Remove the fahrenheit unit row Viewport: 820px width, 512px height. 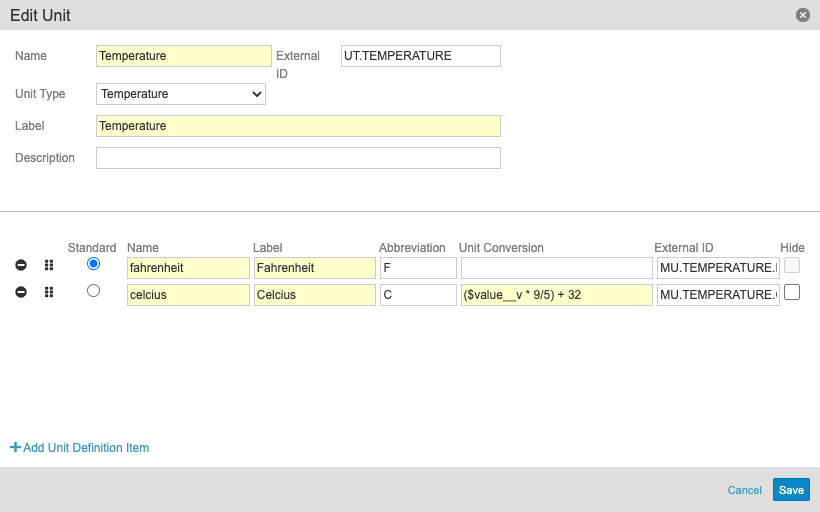point(21,265)
